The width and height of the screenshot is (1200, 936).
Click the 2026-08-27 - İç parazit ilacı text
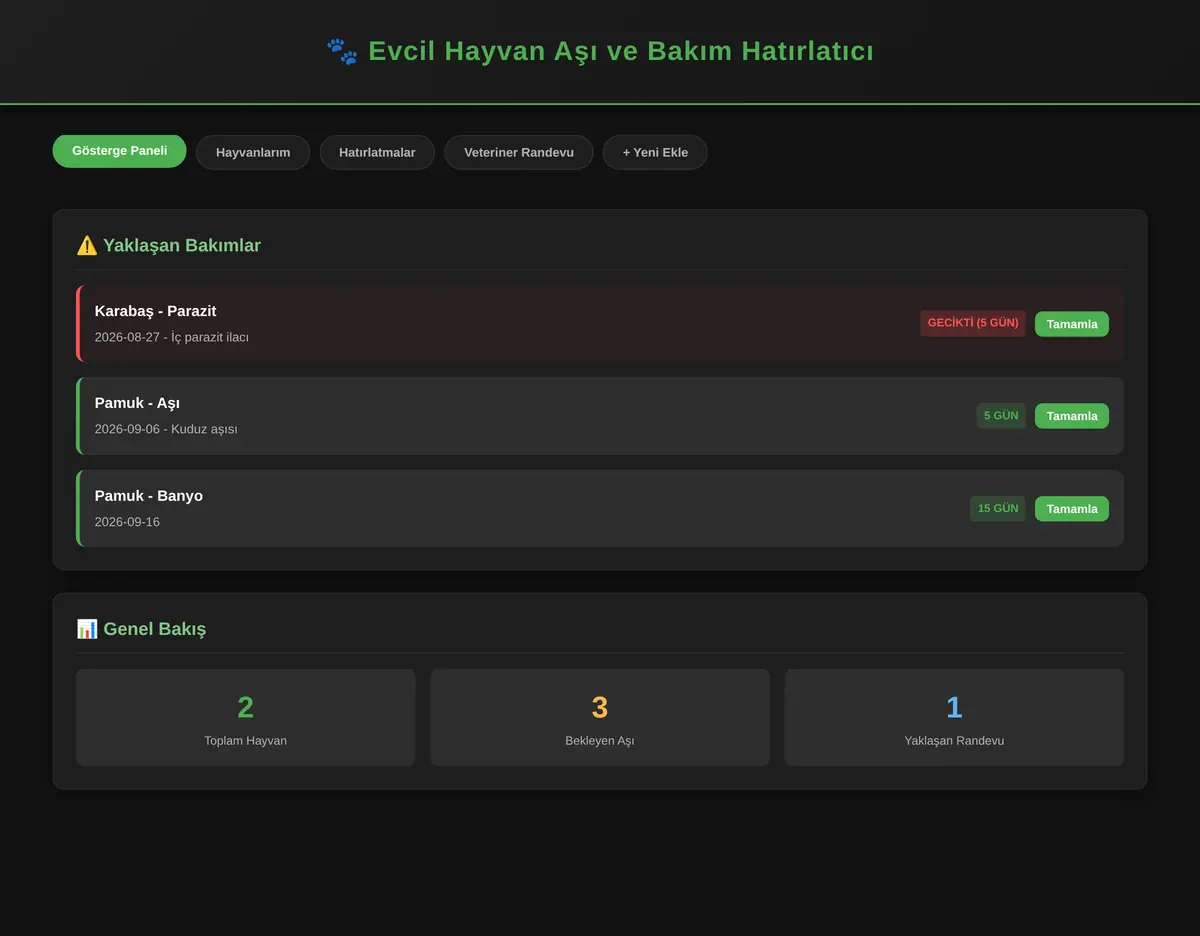(172, 337)
